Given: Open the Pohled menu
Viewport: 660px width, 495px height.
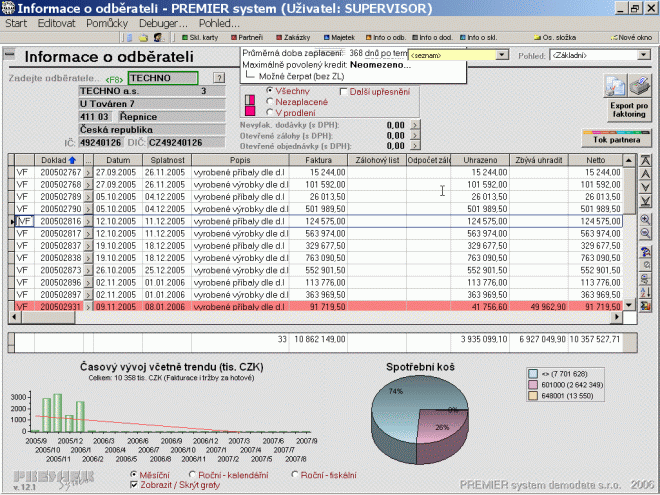Looking at the screenshot, I should pos(219,24).
